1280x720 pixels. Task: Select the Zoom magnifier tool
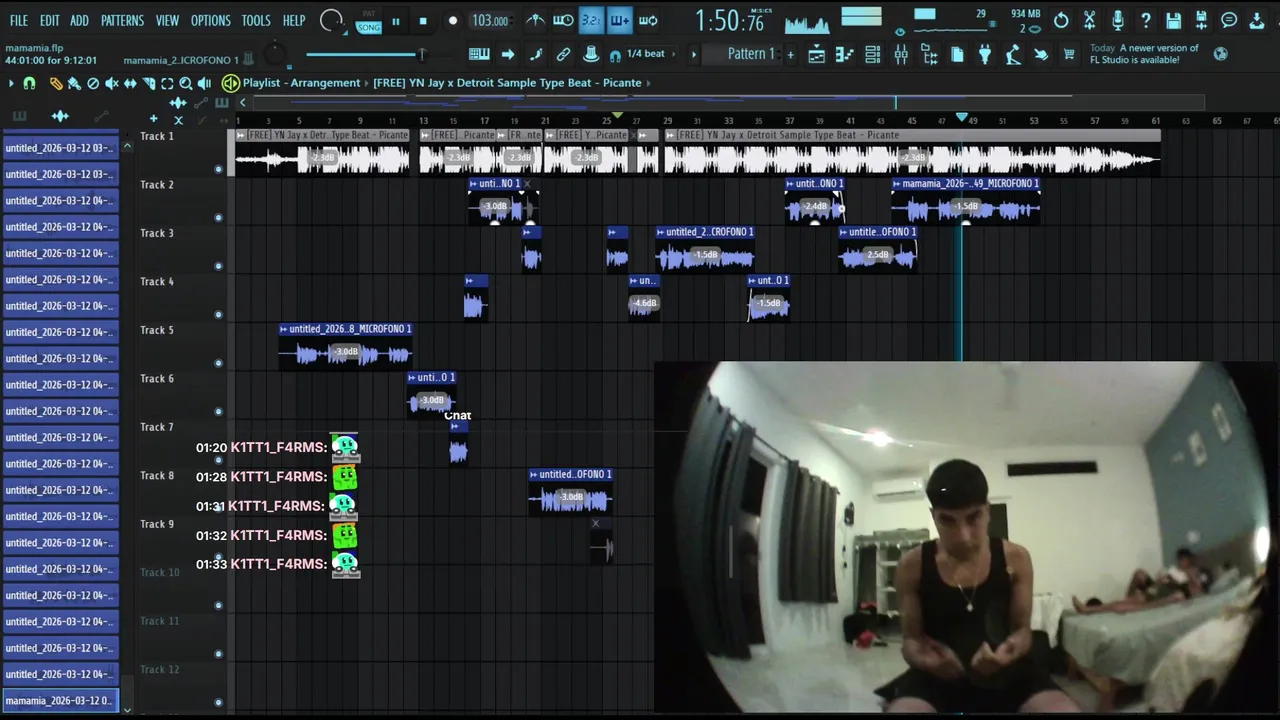pyautogui.click(x=185, y=84)
